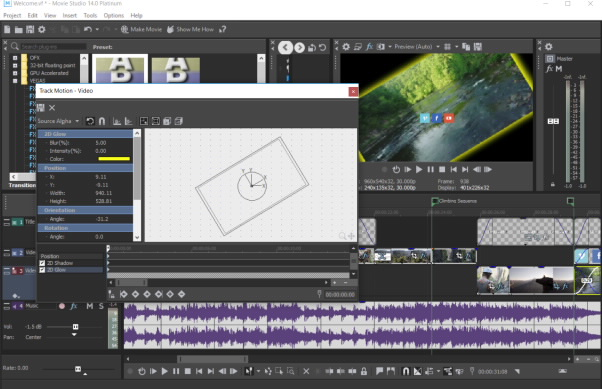Open the Insert menu
The image size is (602, 389).
[69, 15]
